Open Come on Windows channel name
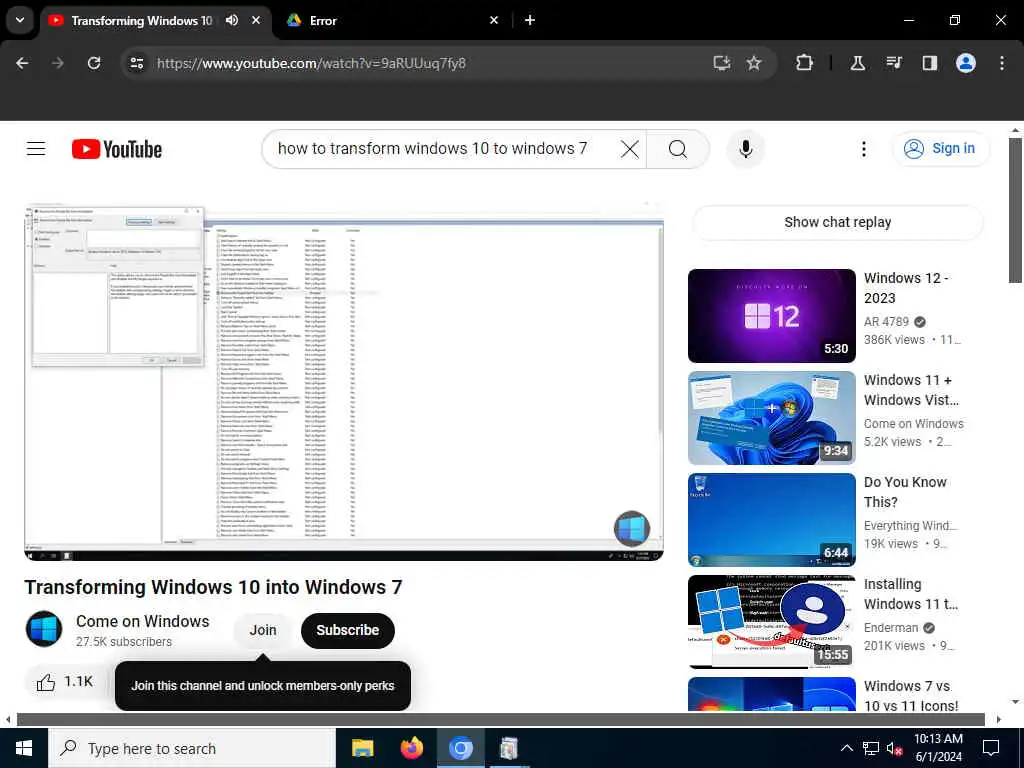The image size is (1024, 768). (x=142, y=621)
